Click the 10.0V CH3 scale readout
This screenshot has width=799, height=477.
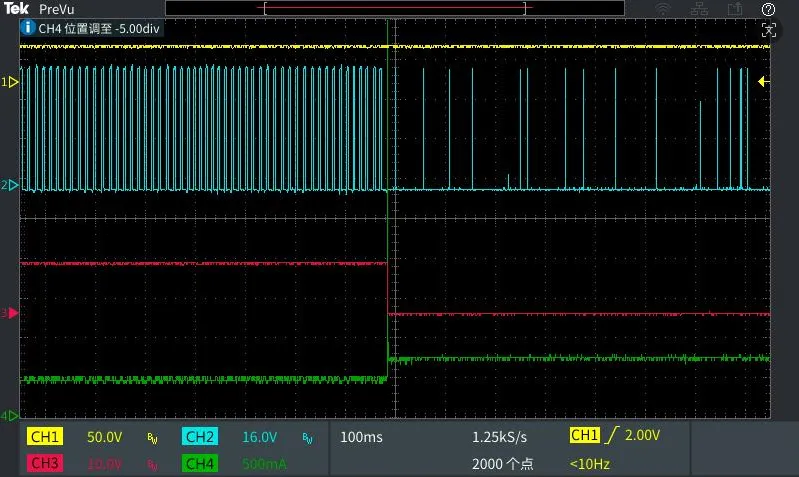point(104,464)
